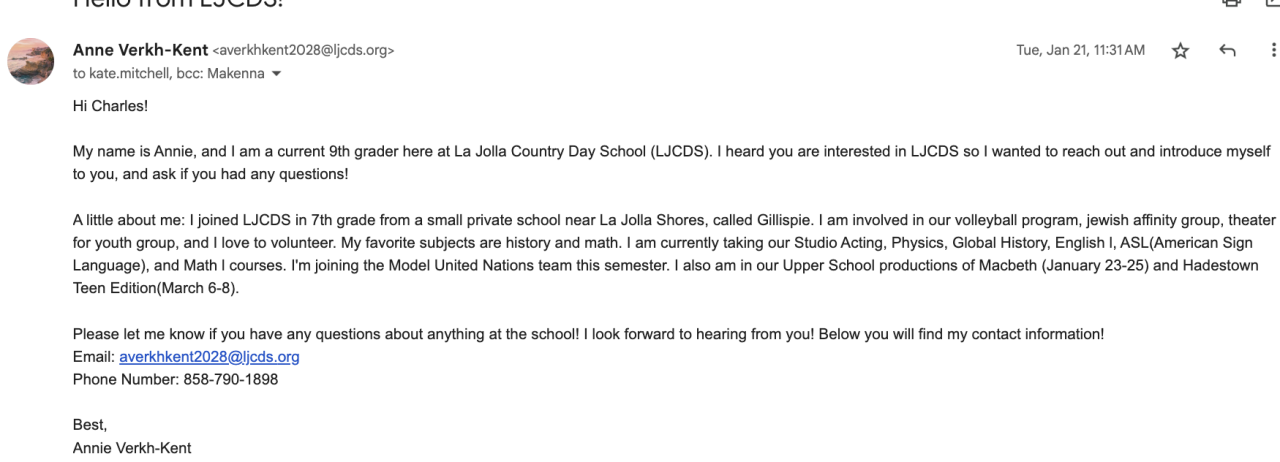Click the phone number 858-790-1898

pos(230,380)
